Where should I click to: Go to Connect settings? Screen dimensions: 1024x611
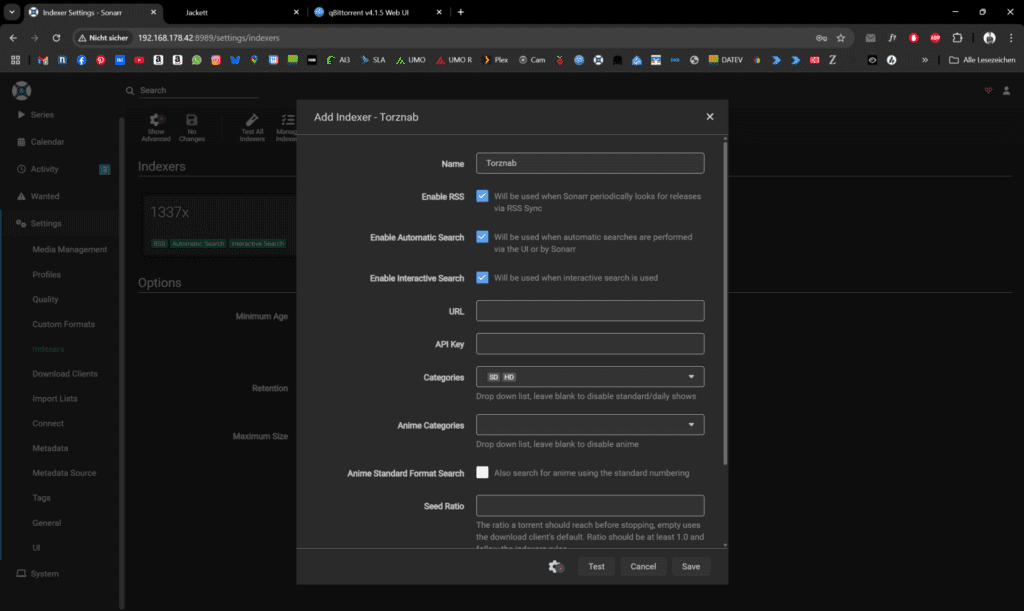coord(48,424)
